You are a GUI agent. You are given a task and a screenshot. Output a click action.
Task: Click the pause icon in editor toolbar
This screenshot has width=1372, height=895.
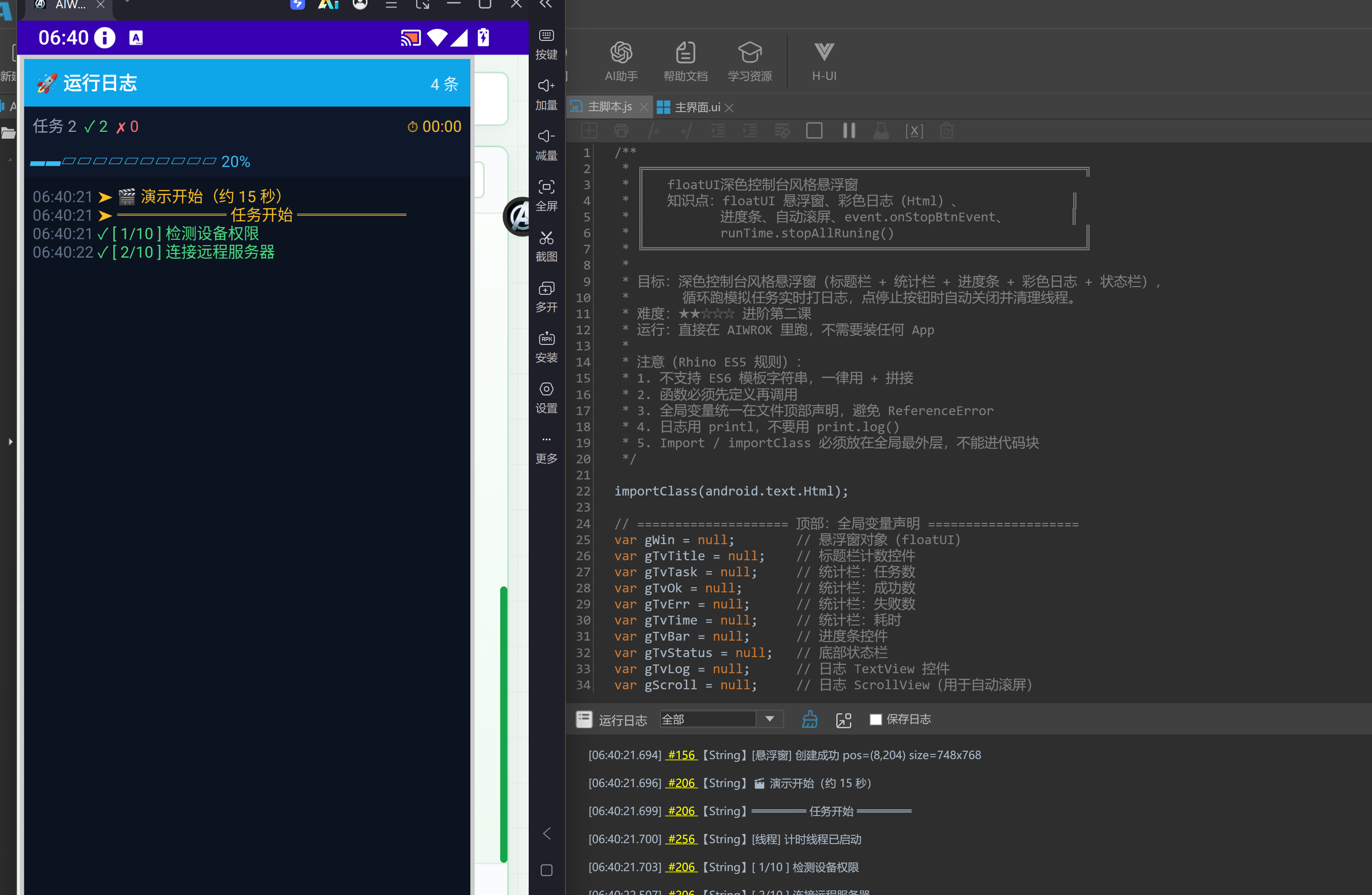pos(848,131)
